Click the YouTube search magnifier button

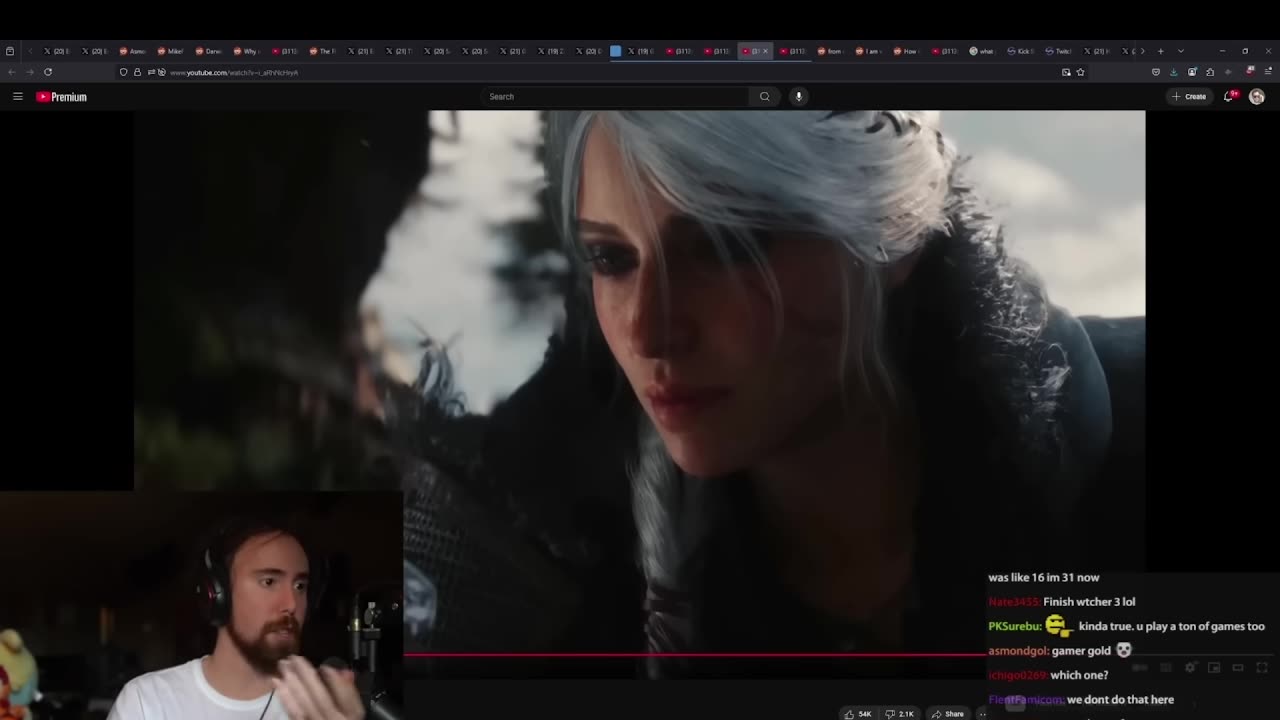point(765,96)
